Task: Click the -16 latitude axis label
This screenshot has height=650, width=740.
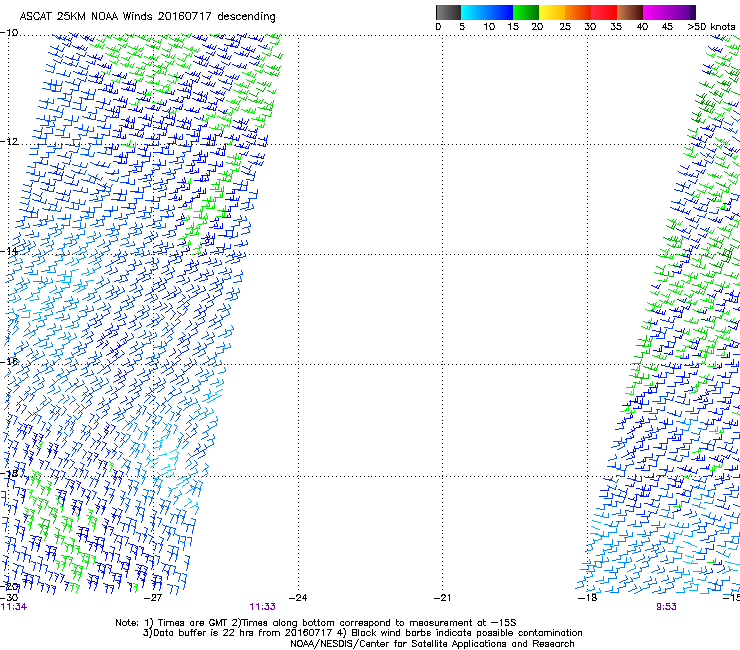Action: [x=9, y=362]
